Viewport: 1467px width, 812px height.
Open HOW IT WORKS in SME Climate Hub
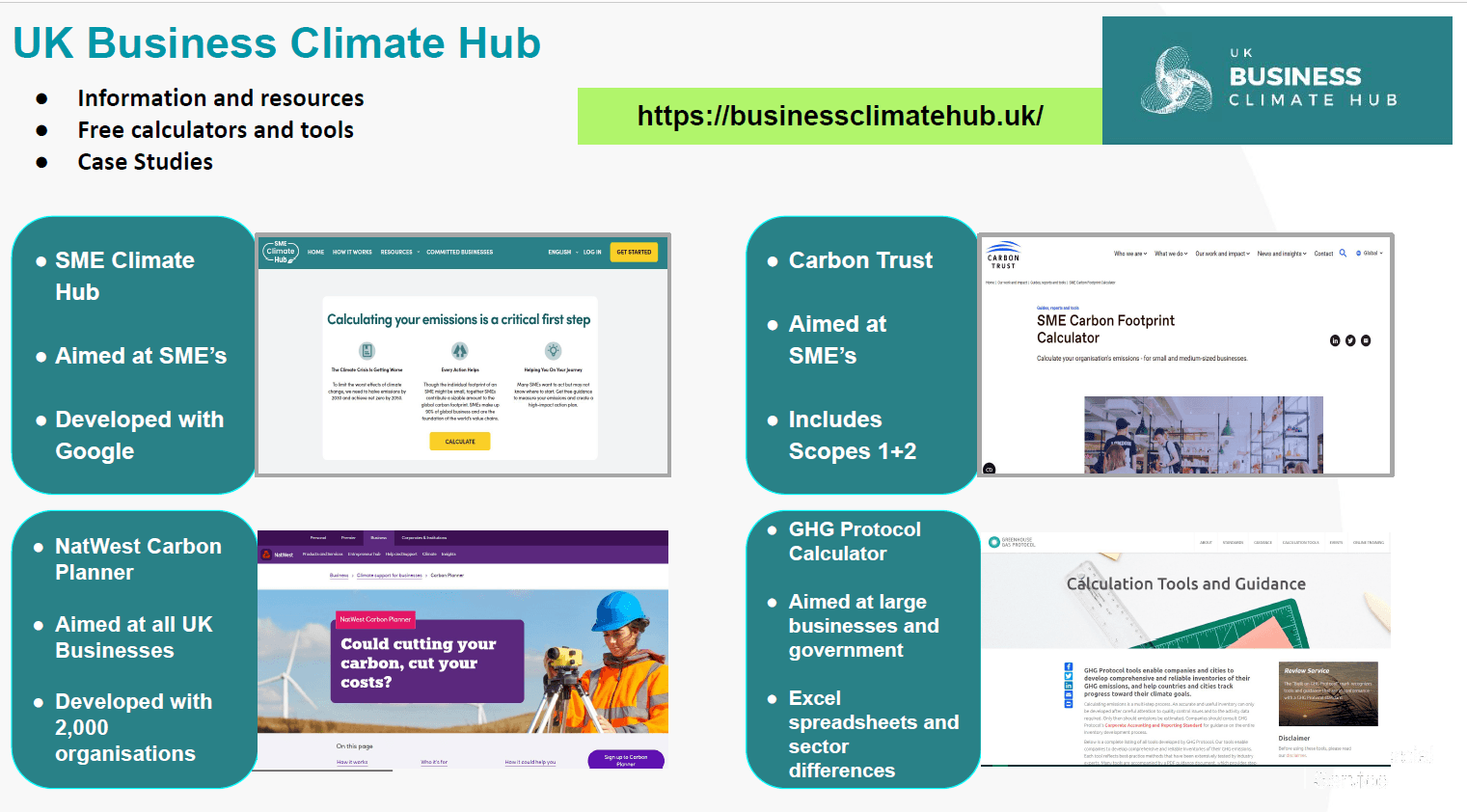coord(352,253)
